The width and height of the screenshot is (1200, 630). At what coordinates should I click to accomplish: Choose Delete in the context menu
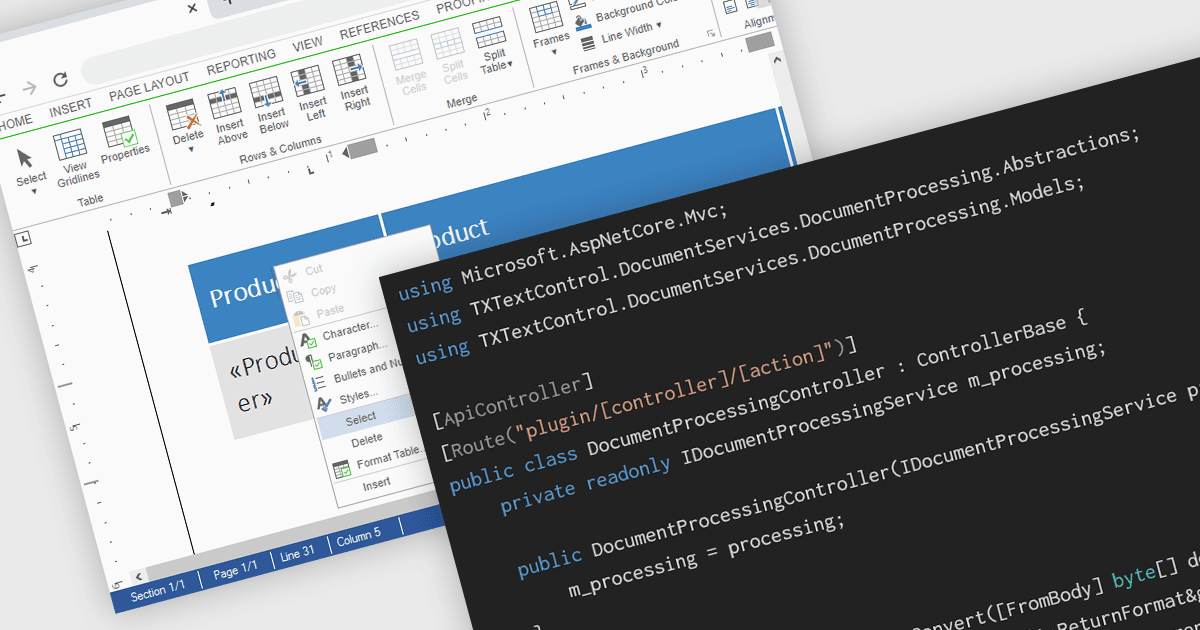(x=369, y=439)
